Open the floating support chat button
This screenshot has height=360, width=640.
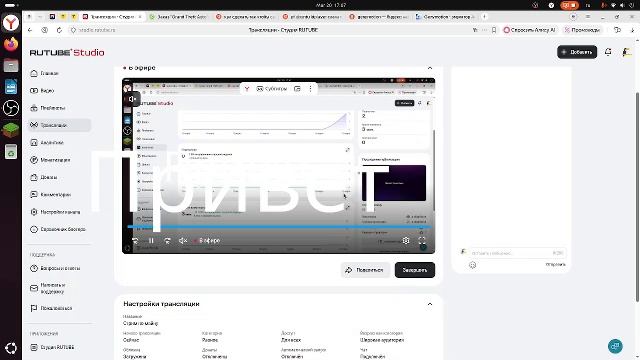(615, 346)
